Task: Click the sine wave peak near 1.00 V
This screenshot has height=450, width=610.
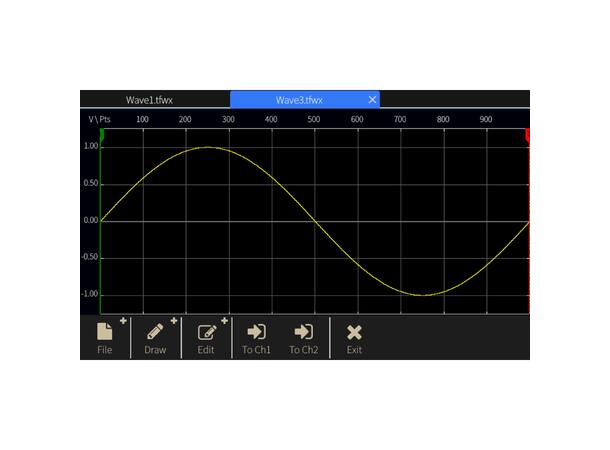Action: tap(208, 147)
